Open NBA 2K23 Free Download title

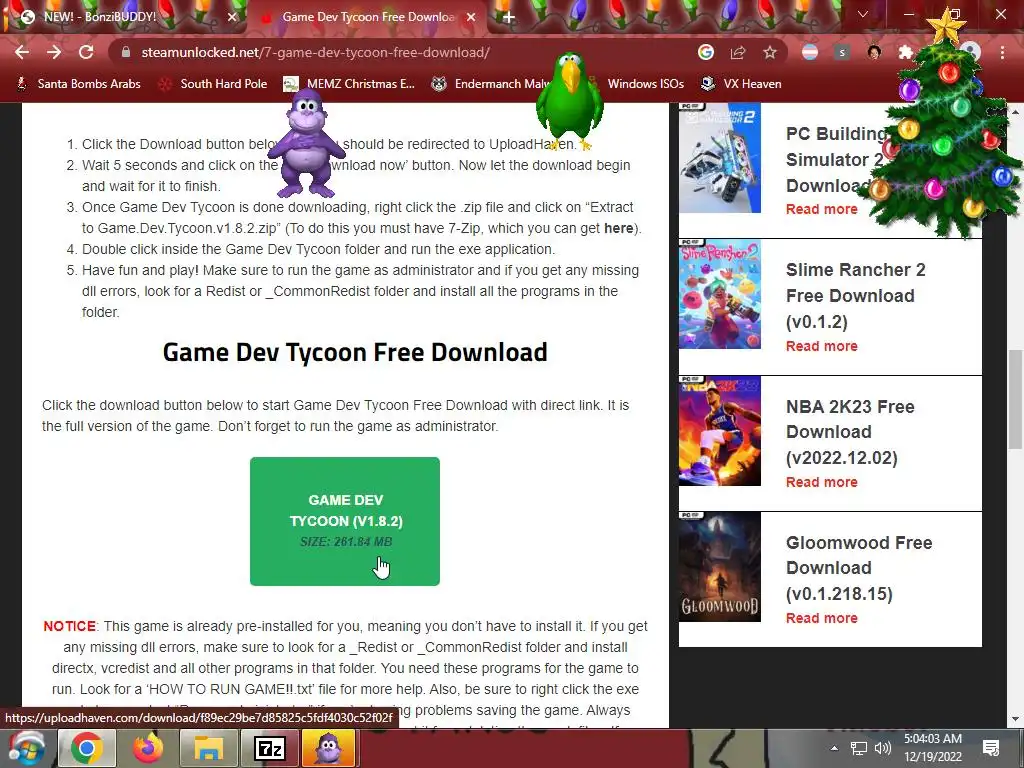point(850,432)
